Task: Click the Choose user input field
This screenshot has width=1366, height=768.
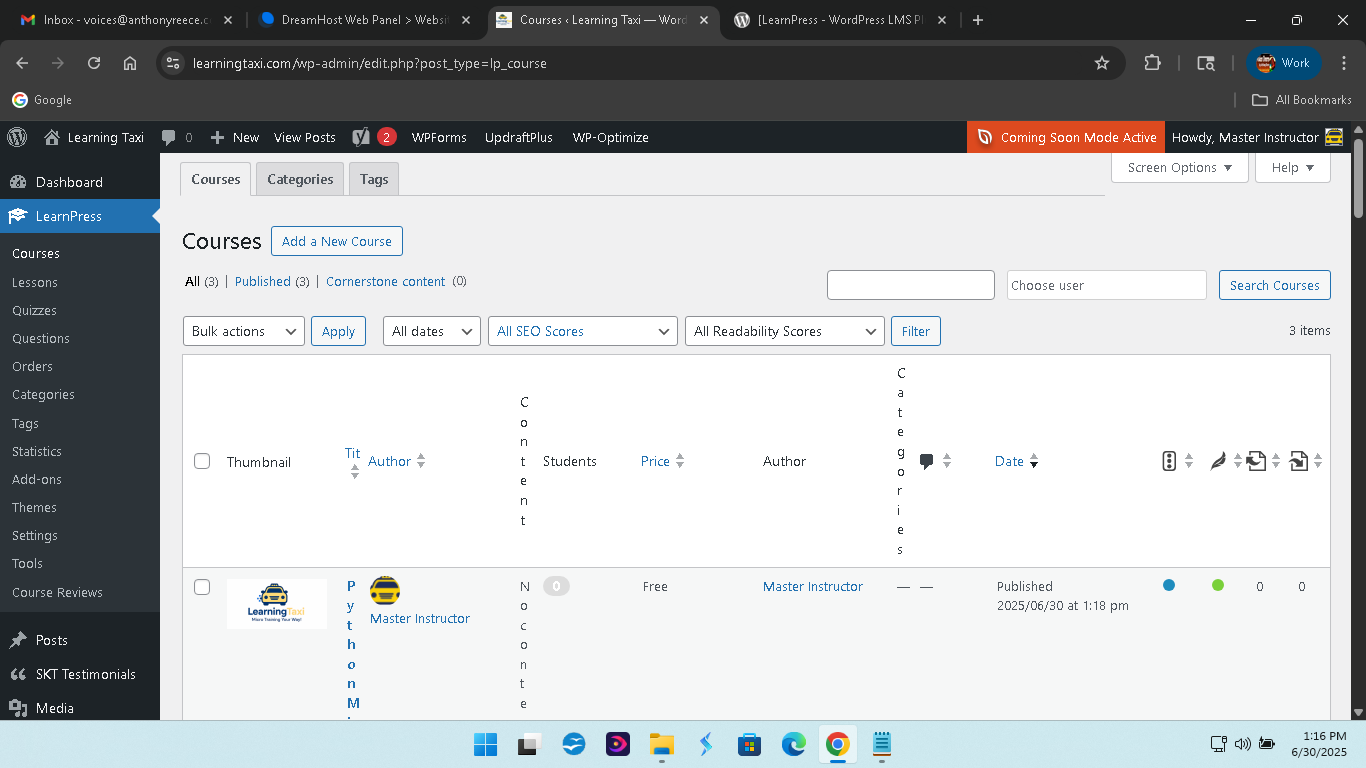Action: (x=1107, y=285)
